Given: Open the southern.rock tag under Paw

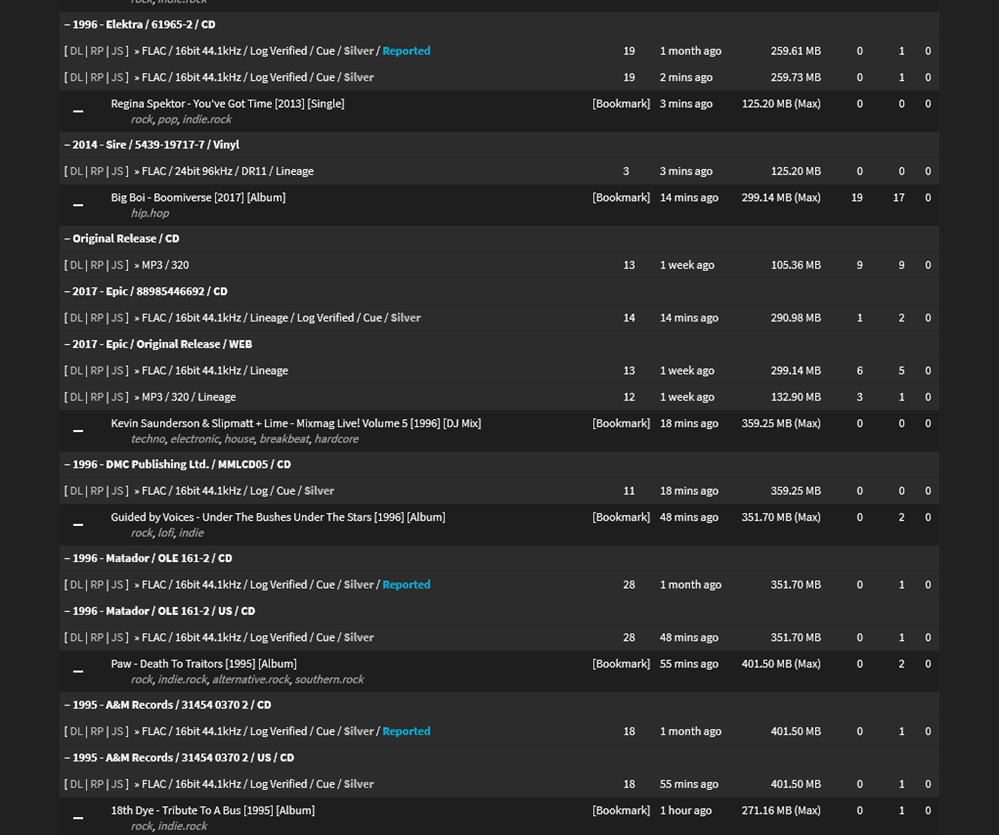Looking at the screenshot, I should (x=329, y=680).
